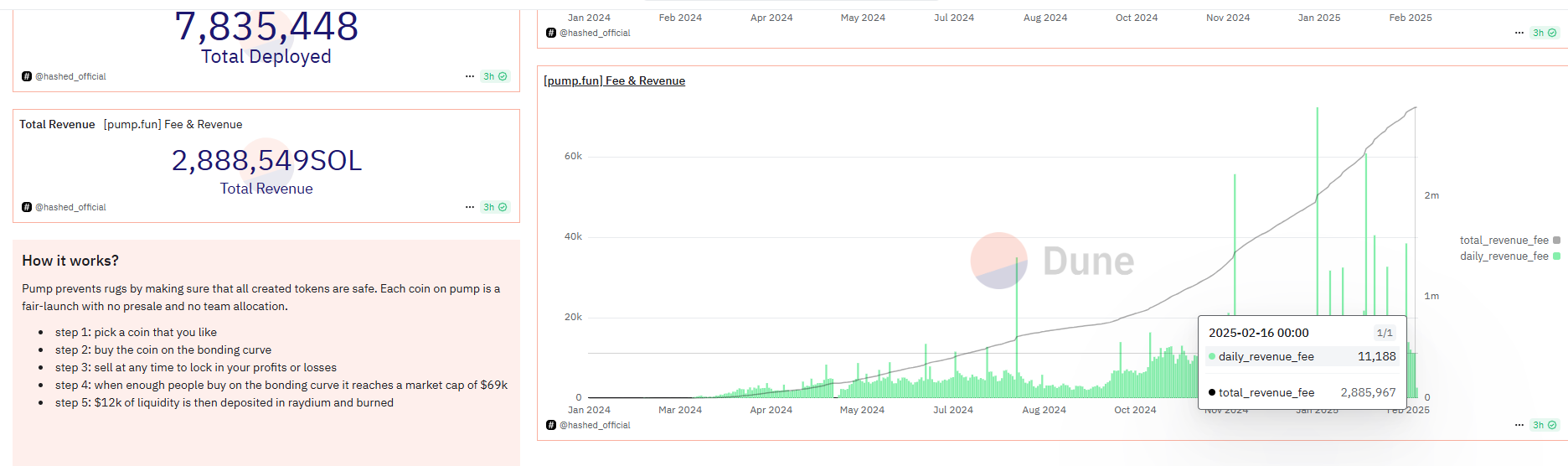Click the Total Revenue panel title

(57, 125)
